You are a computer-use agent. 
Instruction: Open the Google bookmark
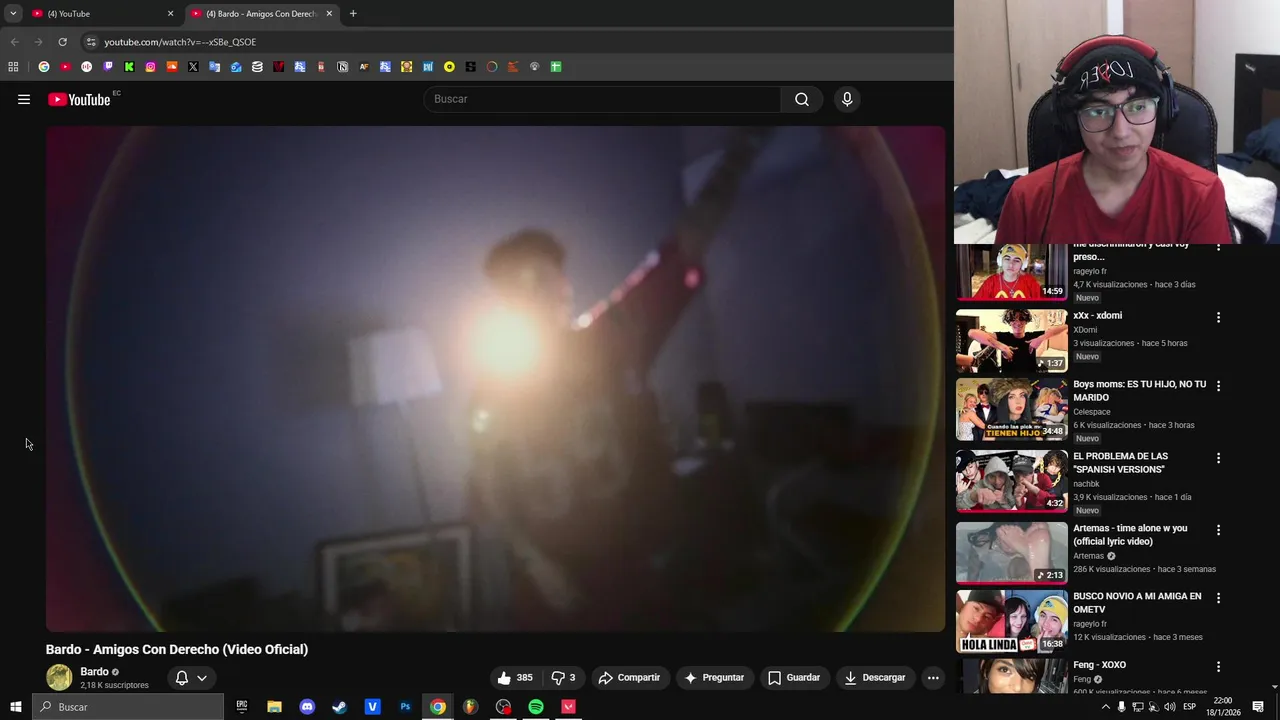point(44,67)
